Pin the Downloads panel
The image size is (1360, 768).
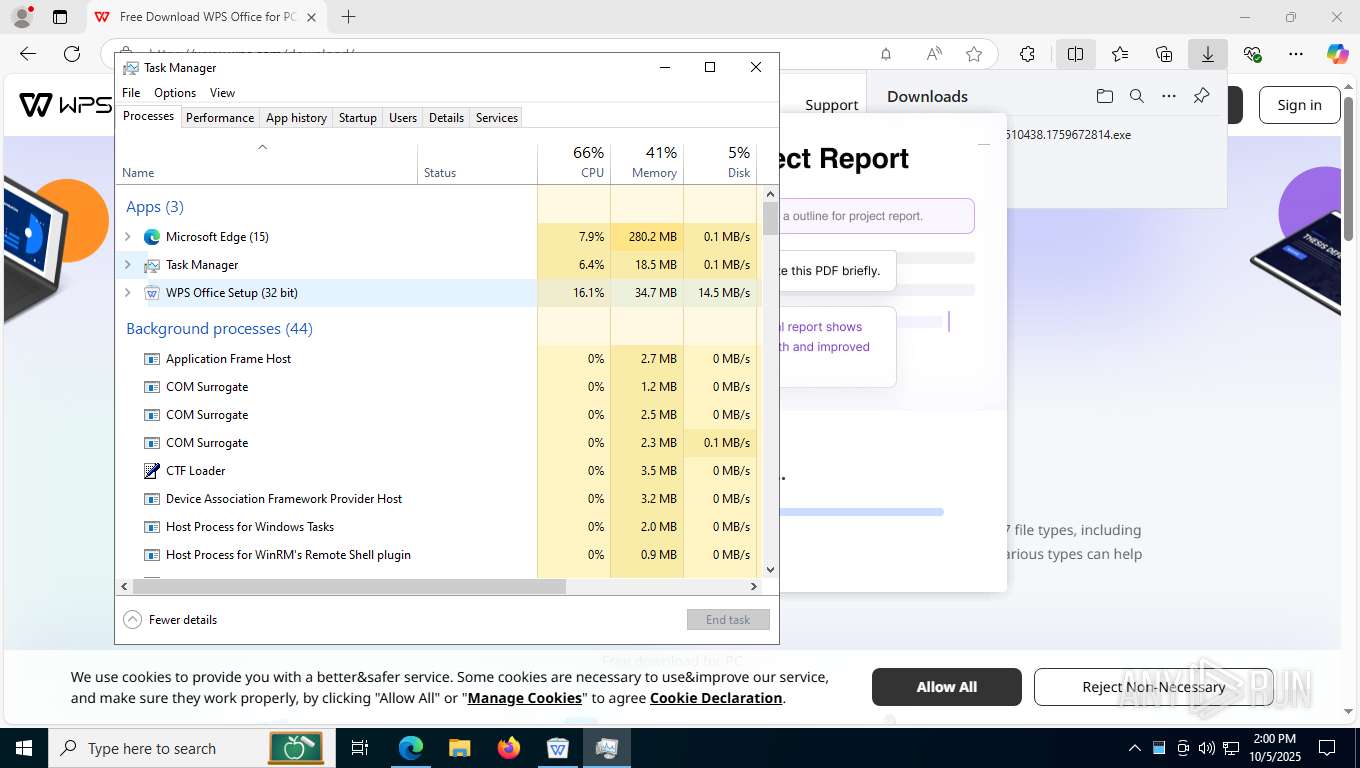click(1202, 96)
